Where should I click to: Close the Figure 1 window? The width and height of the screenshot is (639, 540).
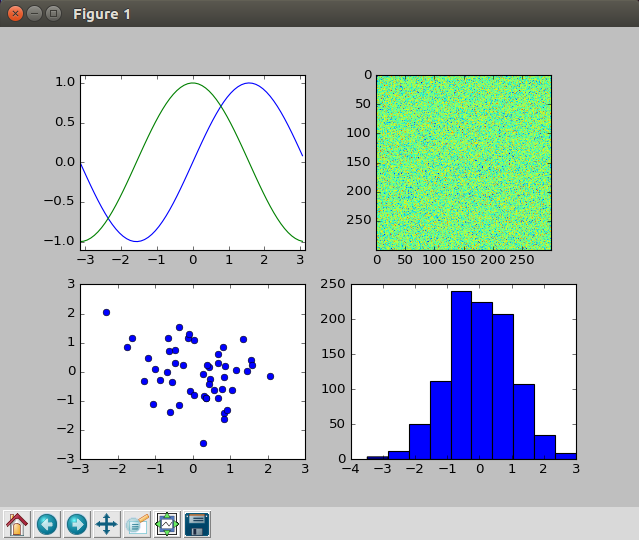pyautogui.click(x=15, y=14)
